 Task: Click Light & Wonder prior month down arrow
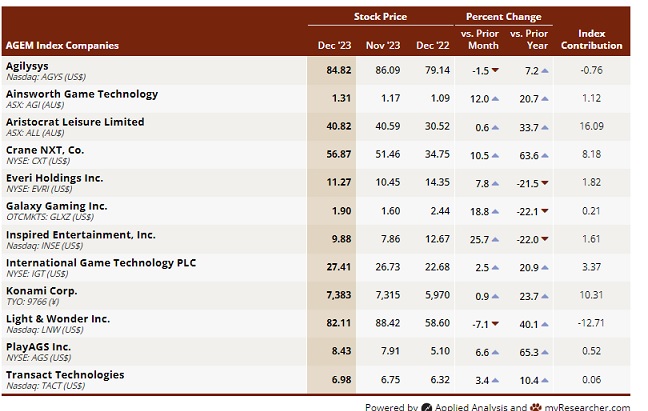495,324
